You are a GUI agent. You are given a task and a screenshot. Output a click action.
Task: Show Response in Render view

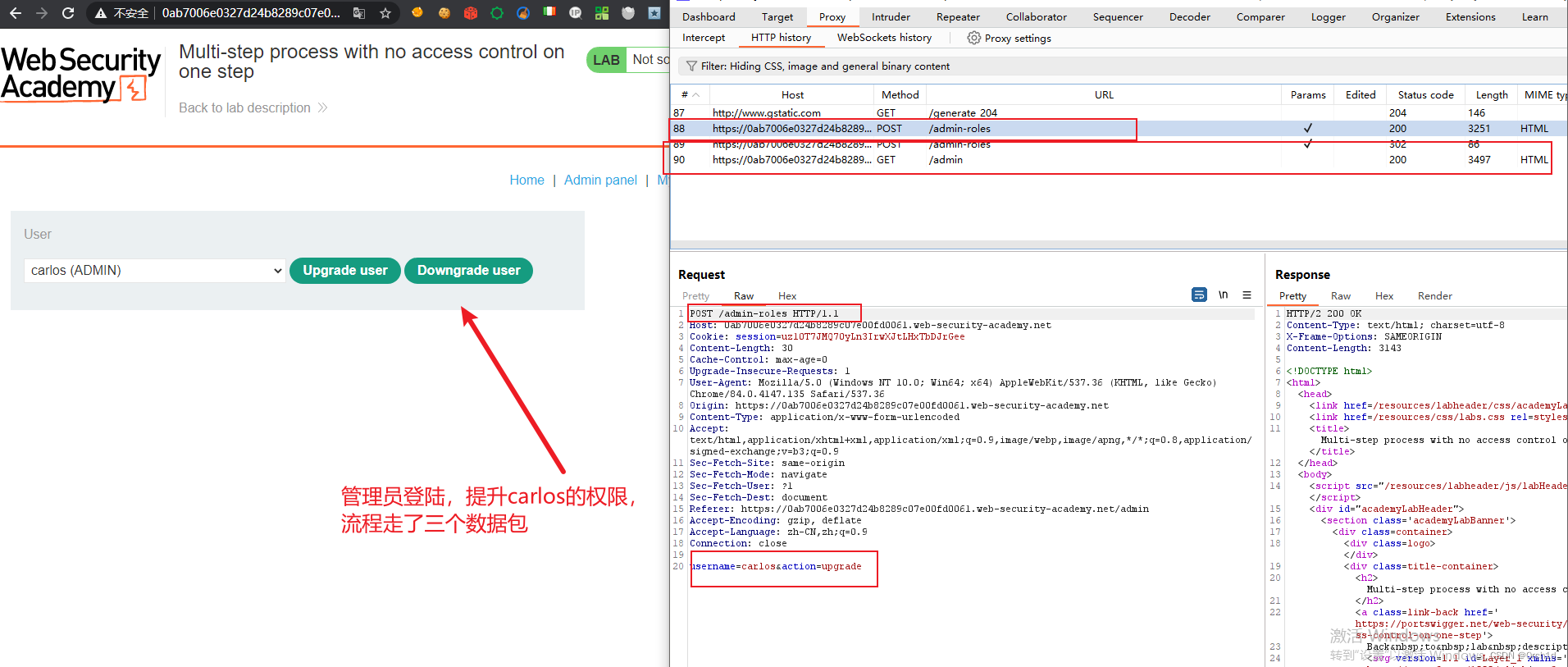(x=1435, y=296)
